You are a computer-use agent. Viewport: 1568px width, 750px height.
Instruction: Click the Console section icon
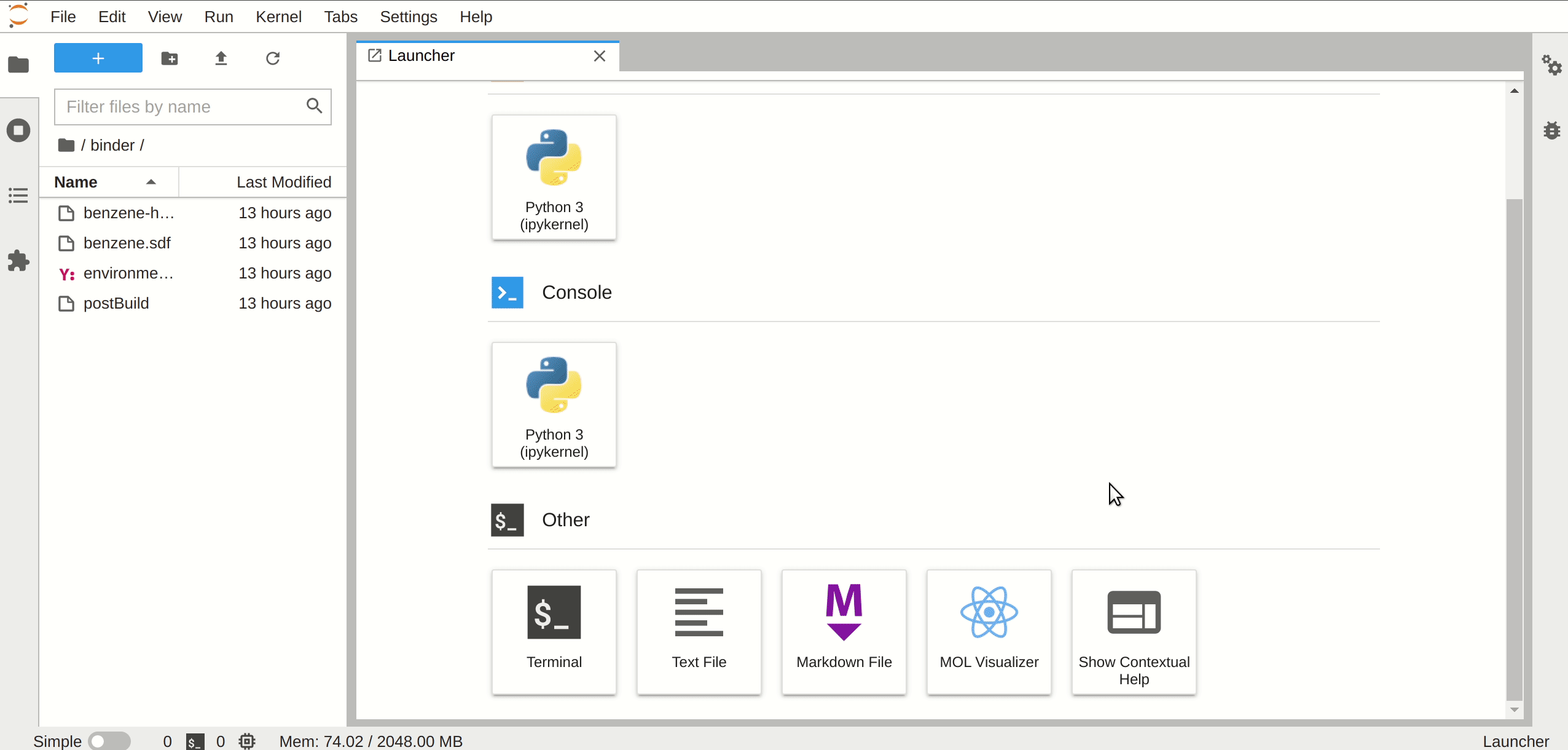click(x=506, y=292)
